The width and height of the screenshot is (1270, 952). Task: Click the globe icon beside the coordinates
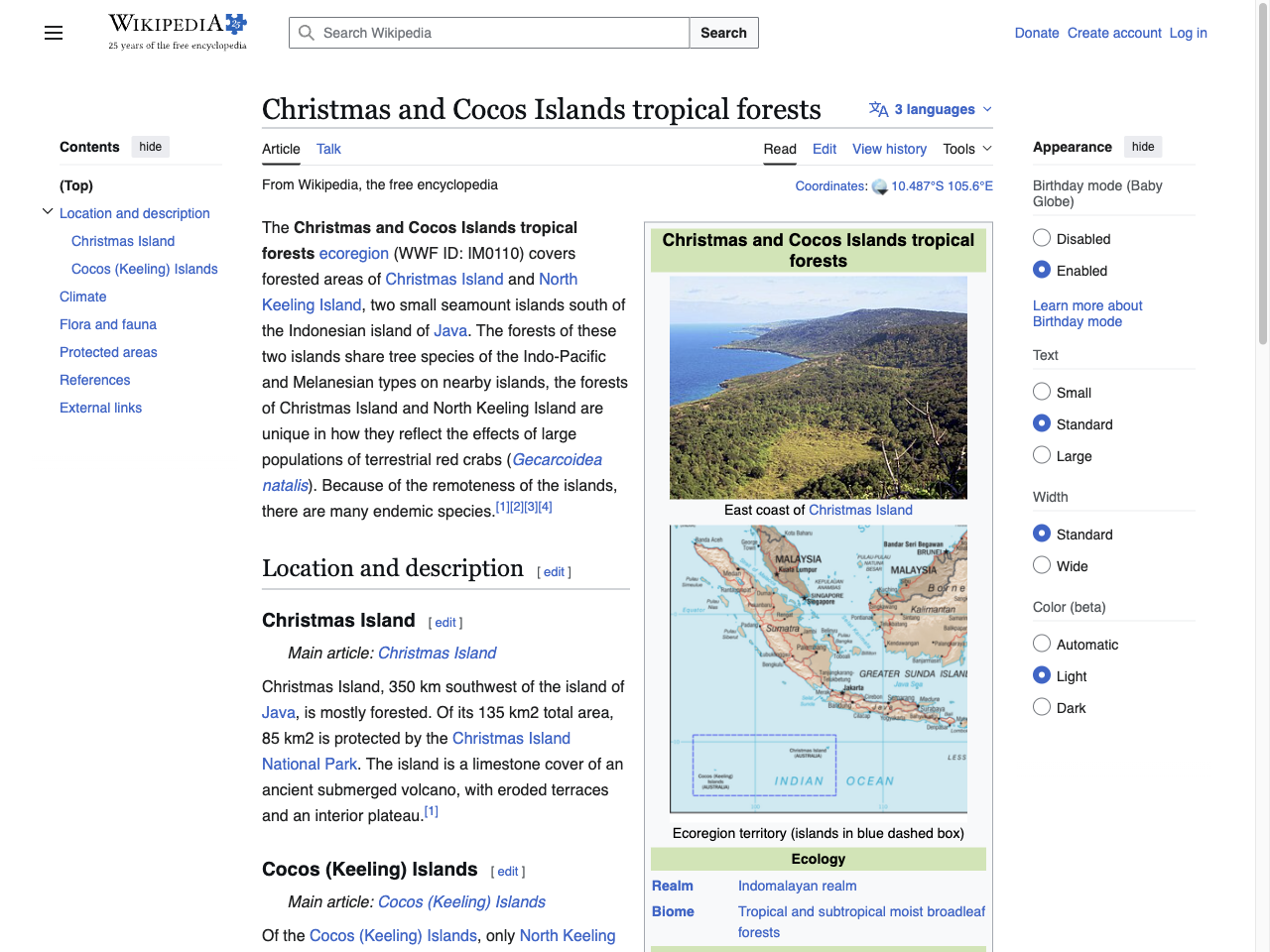coord(879,186)
